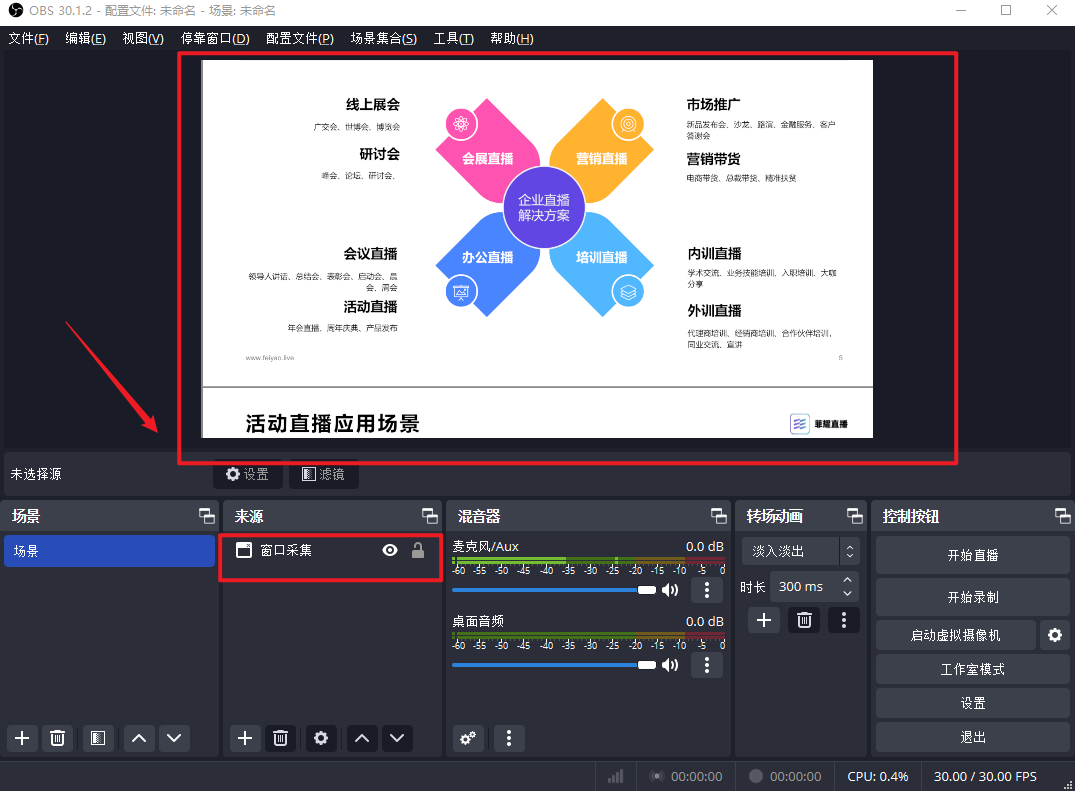Select the 场景 item in scenes list

(109, 551)
